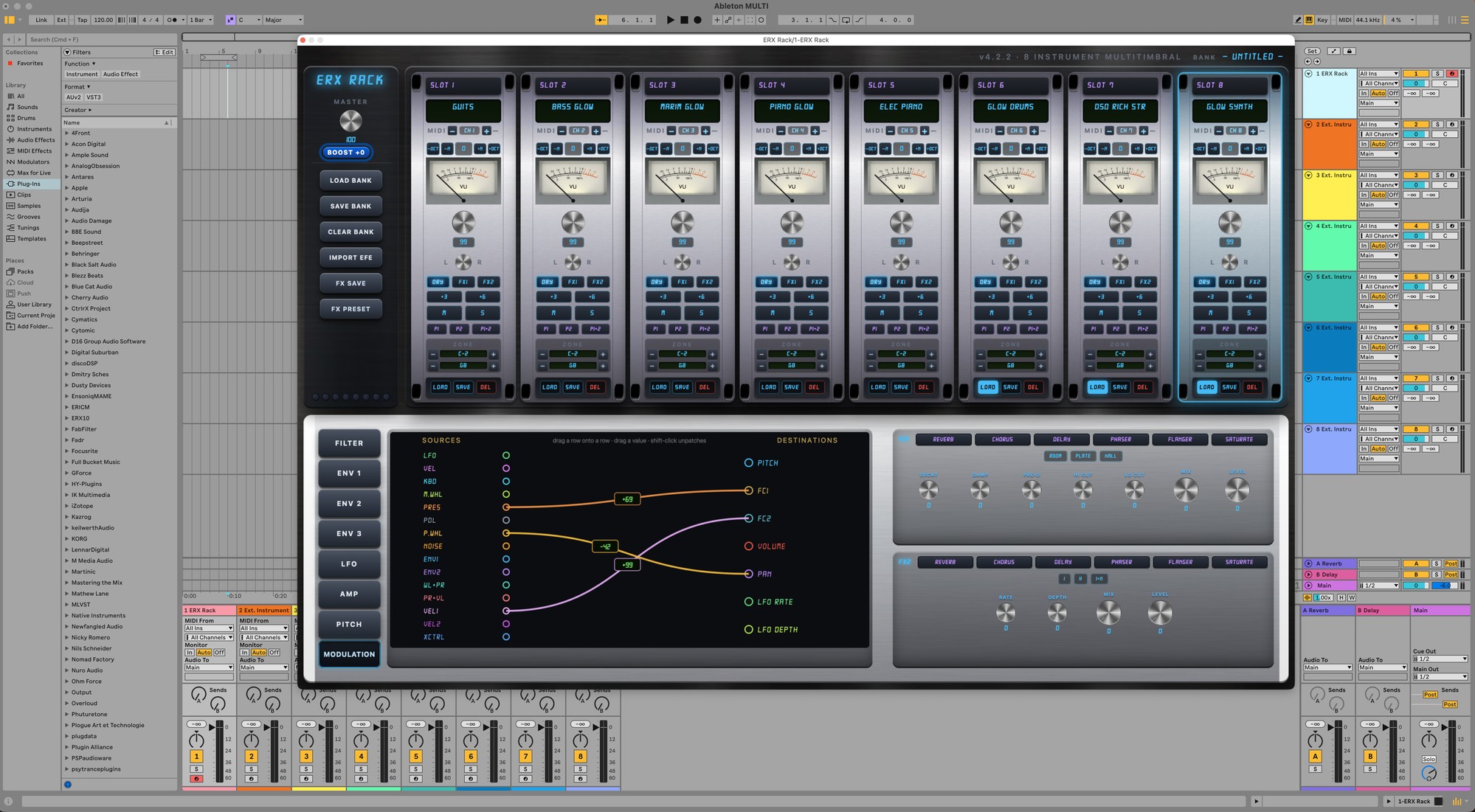
Task: Expand the Native Instruments folder
Action: 66,615
